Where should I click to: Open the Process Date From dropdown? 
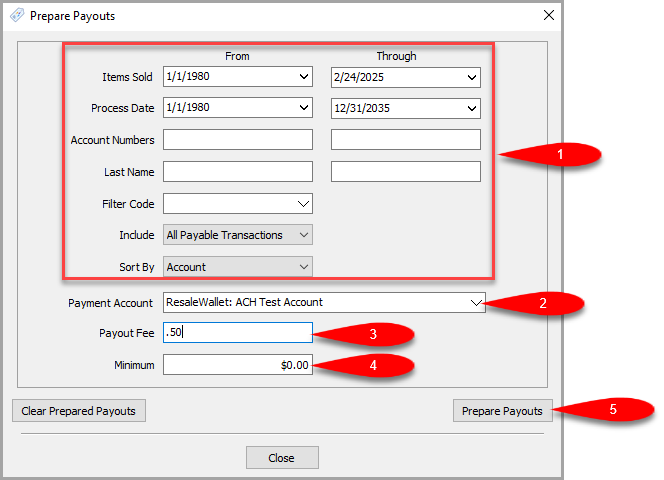(x=304, y=108)
